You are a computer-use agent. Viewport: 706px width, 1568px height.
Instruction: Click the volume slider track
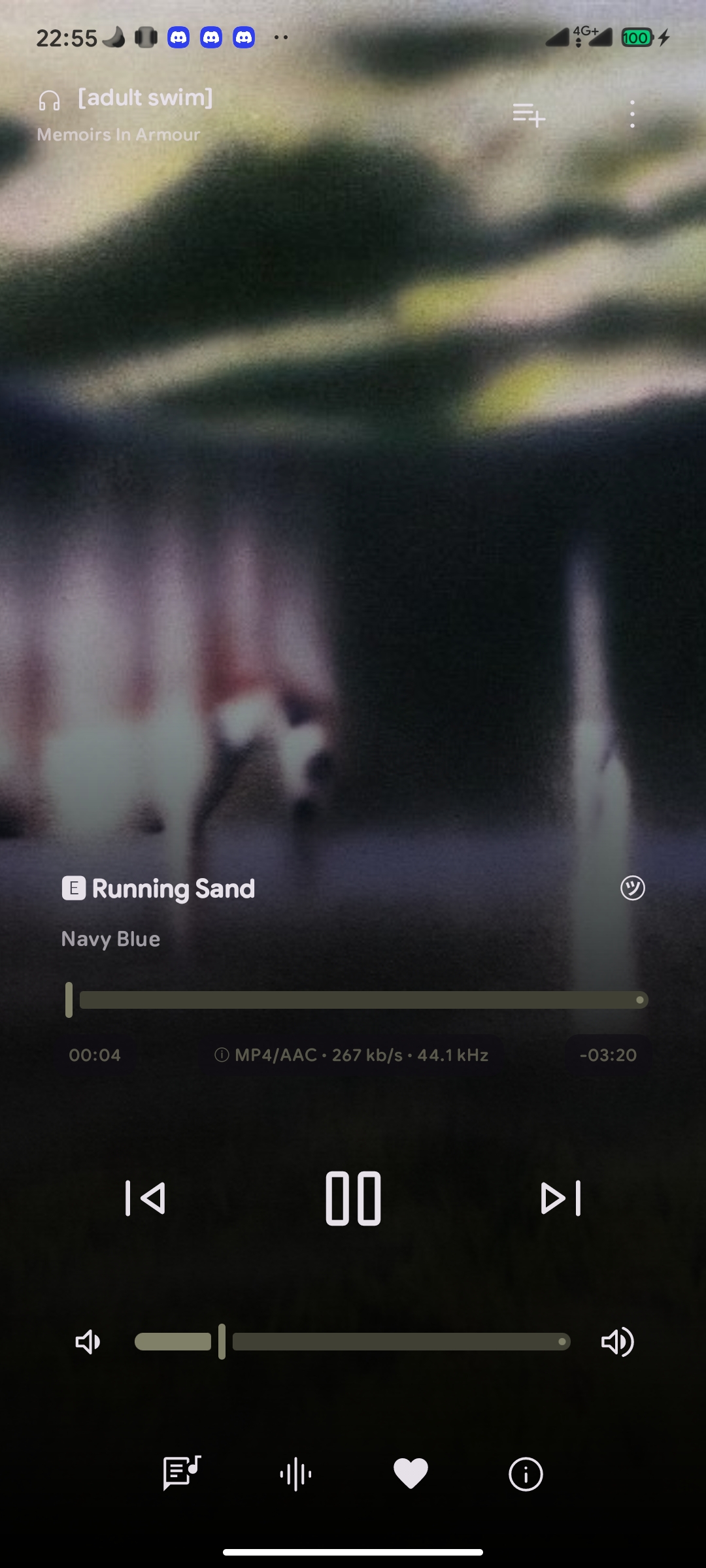click(x=352, y=1342)
